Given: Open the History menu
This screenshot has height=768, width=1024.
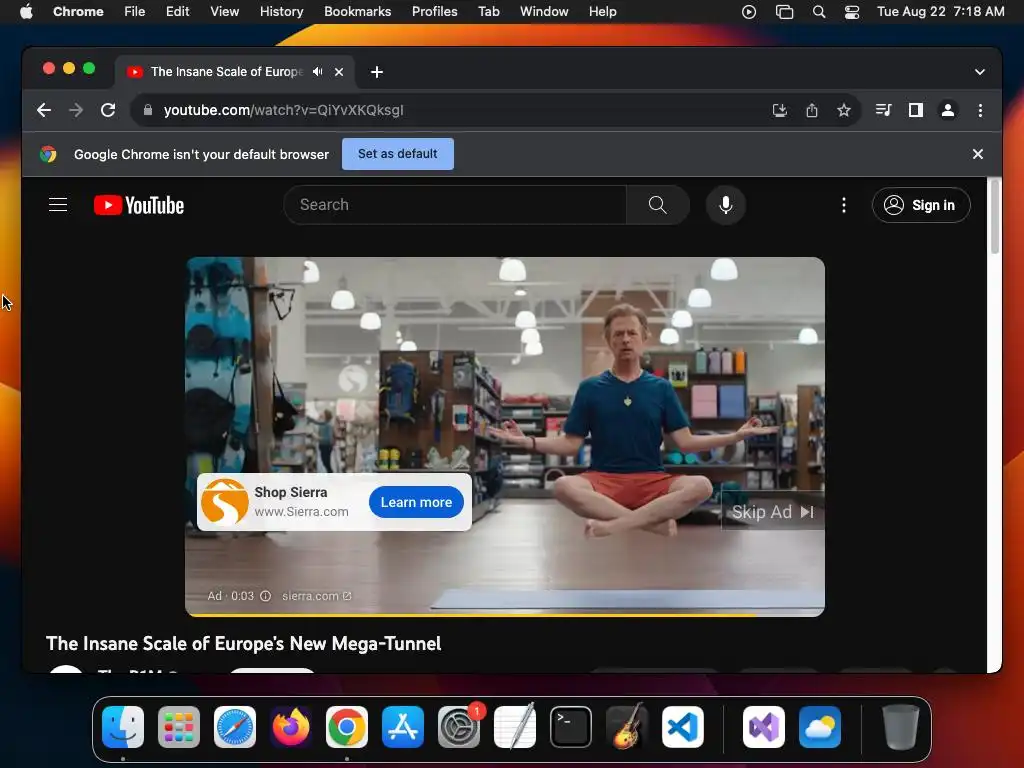Looking at the screenshot, I should pos(281,12).
